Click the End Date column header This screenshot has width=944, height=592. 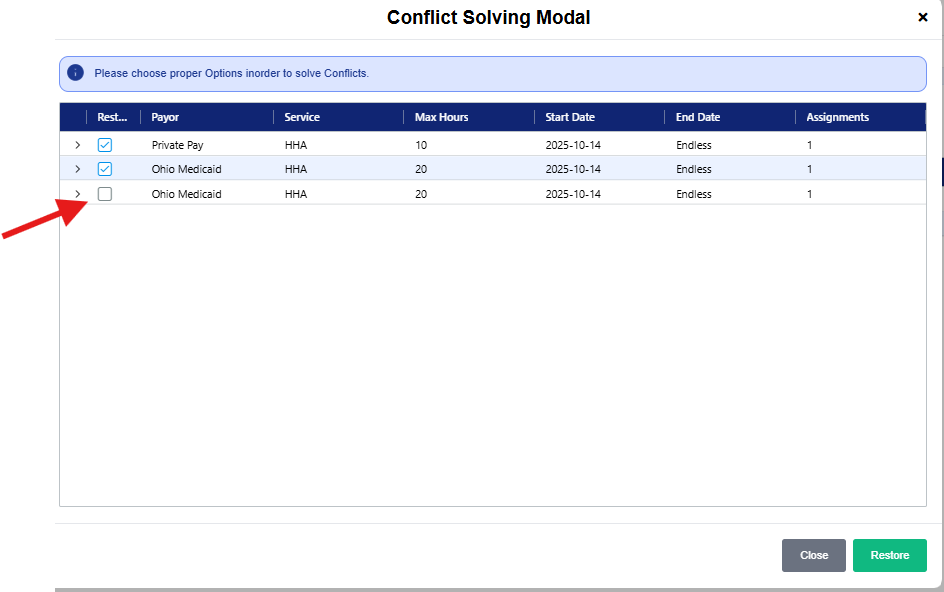click(x=698, y=117)
